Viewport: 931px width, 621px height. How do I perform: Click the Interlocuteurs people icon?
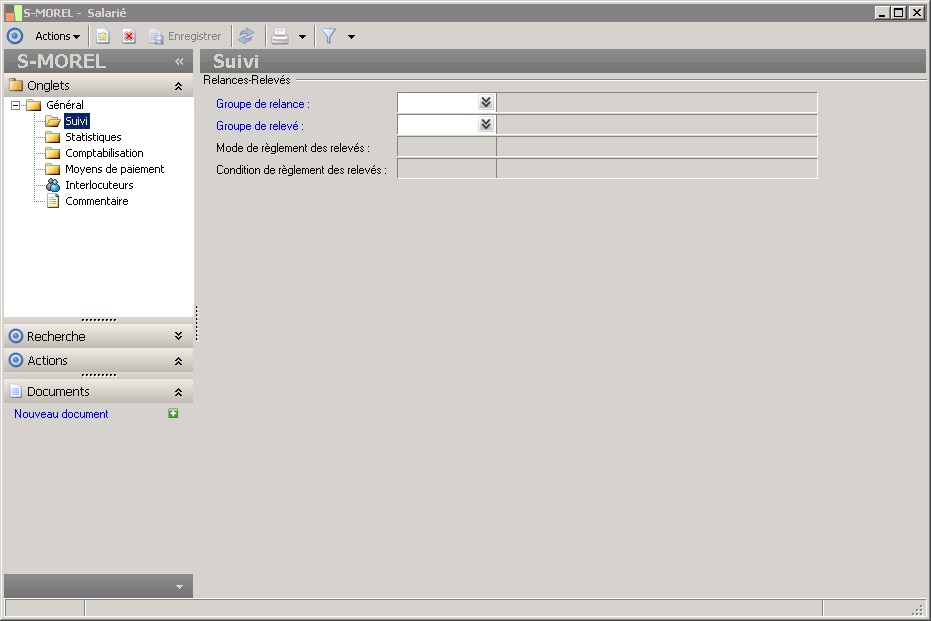click(x=53, y=185)
